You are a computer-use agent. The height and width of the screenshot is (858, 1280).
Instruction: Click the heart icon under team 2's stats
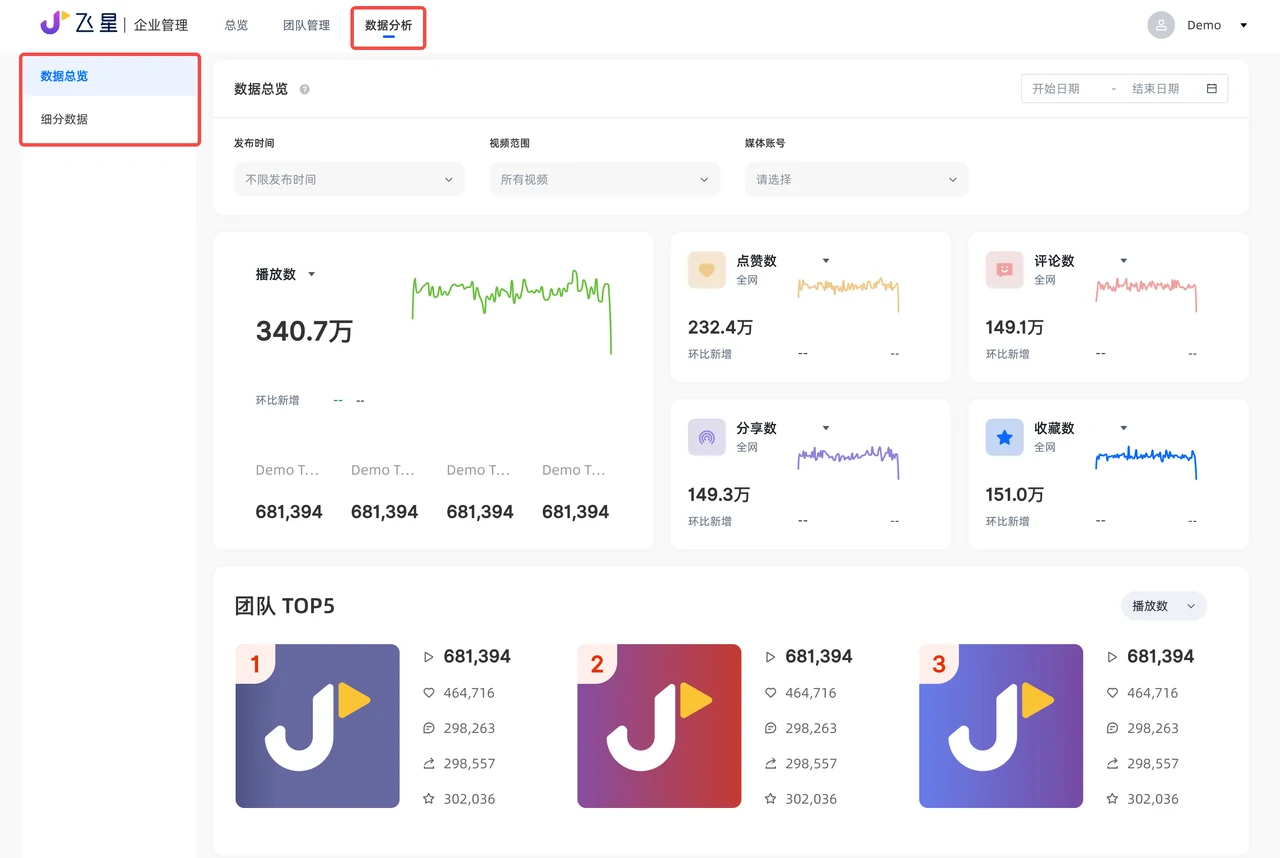(x=771, y=692)
